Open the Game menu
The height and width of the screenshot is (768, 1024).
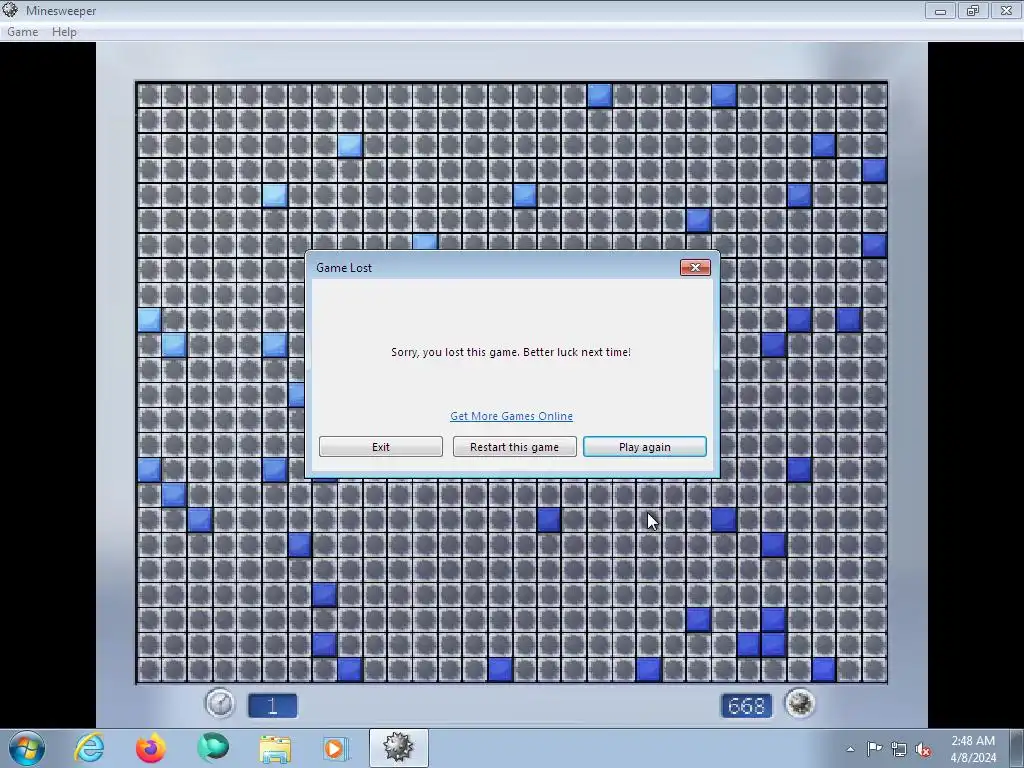22,31
